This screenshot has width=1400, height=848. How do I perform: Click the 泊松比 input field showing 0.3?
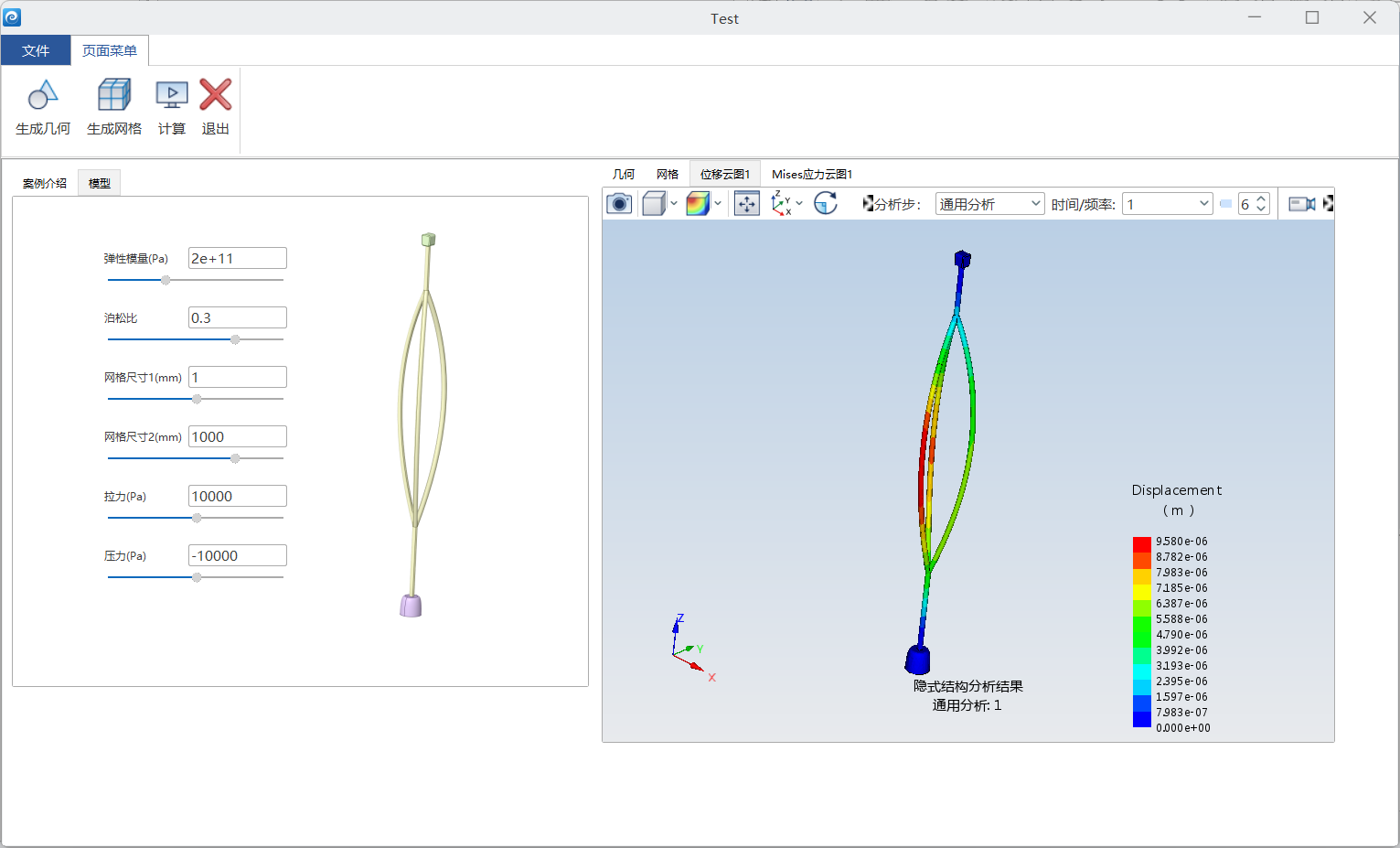[x=238, y=317]
